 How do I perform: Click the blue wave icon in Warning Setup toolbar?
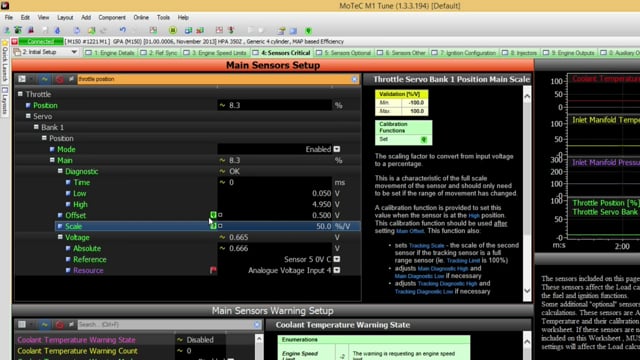pyautogui.click(x=44, y=324)
